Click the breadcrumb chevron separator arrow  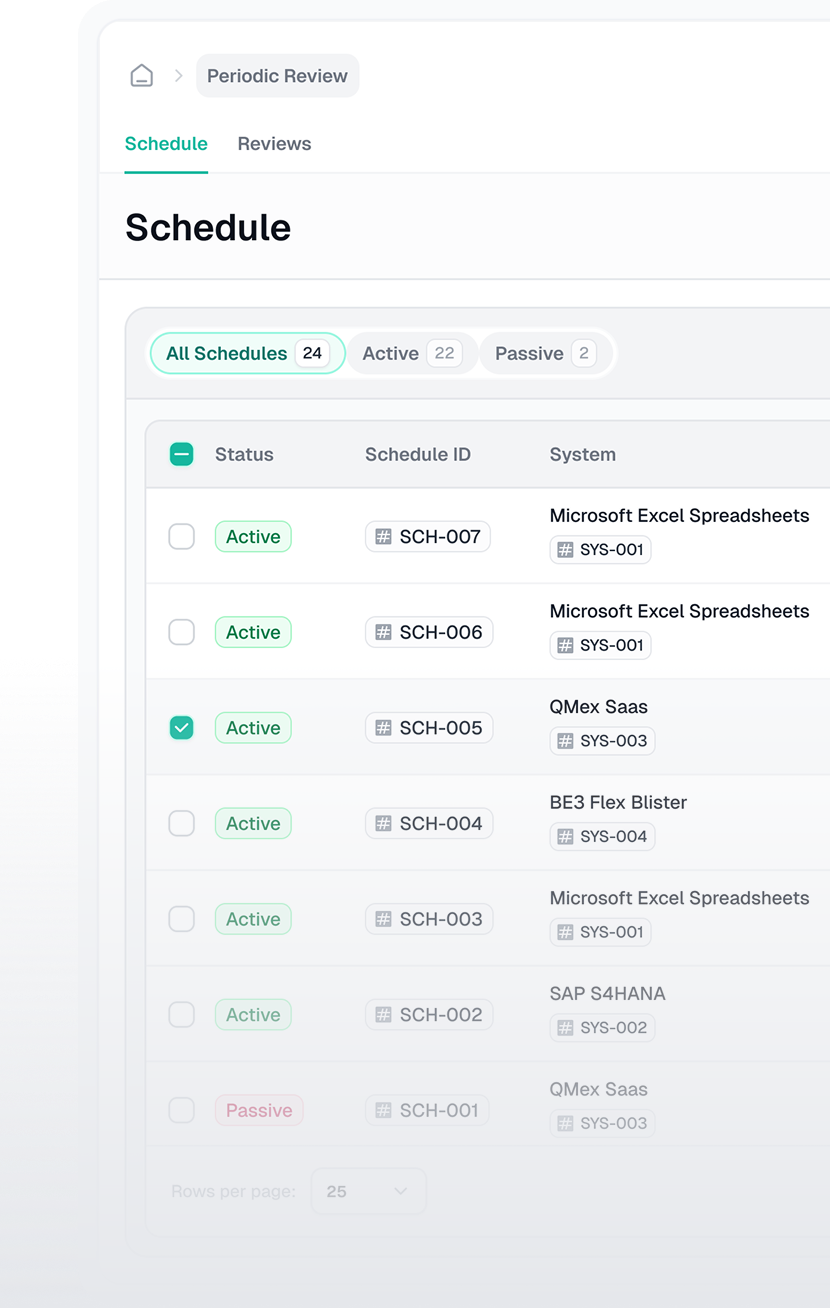179,76
